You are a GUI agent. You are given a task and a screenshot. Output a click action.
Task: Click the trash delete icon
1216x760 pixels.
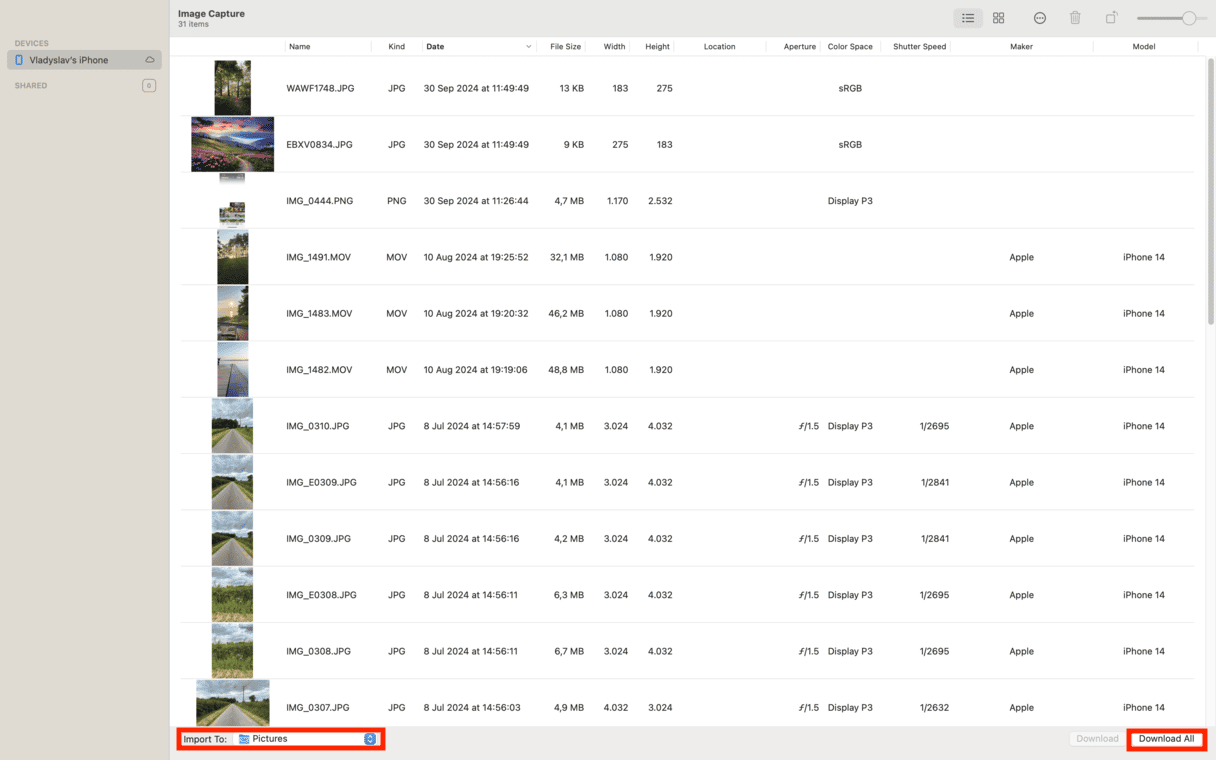1075,18
